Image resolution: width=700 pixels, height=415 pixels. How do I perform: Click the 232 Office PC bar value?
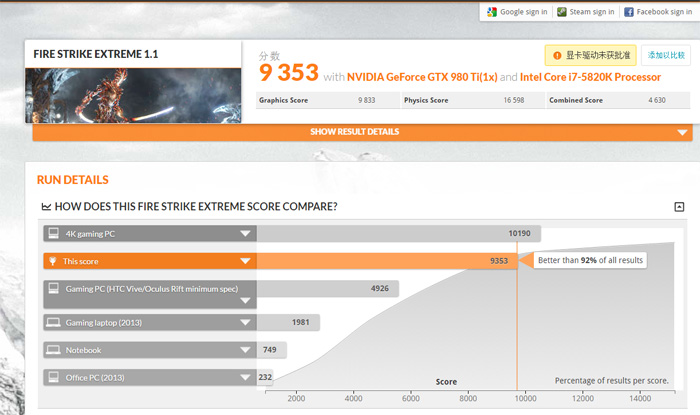(x=265, y=377)
